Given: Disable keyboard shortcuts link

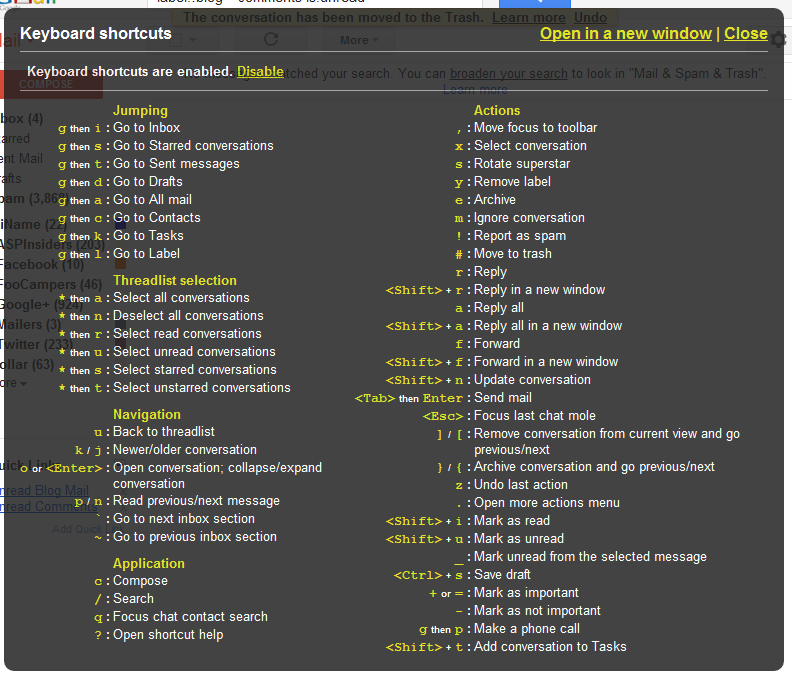Looking at the screenshot, I should [260, 72].
